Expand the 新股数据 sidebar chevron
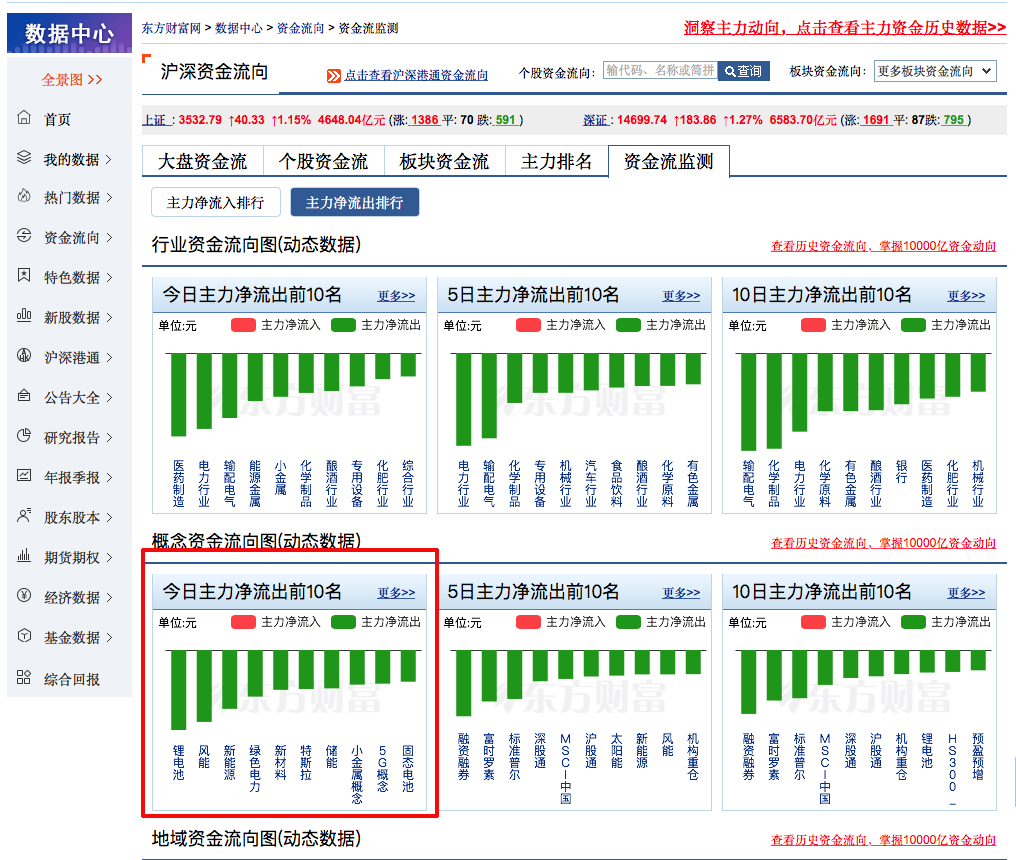Screen dimensions: 1016x860 (108, 318)
